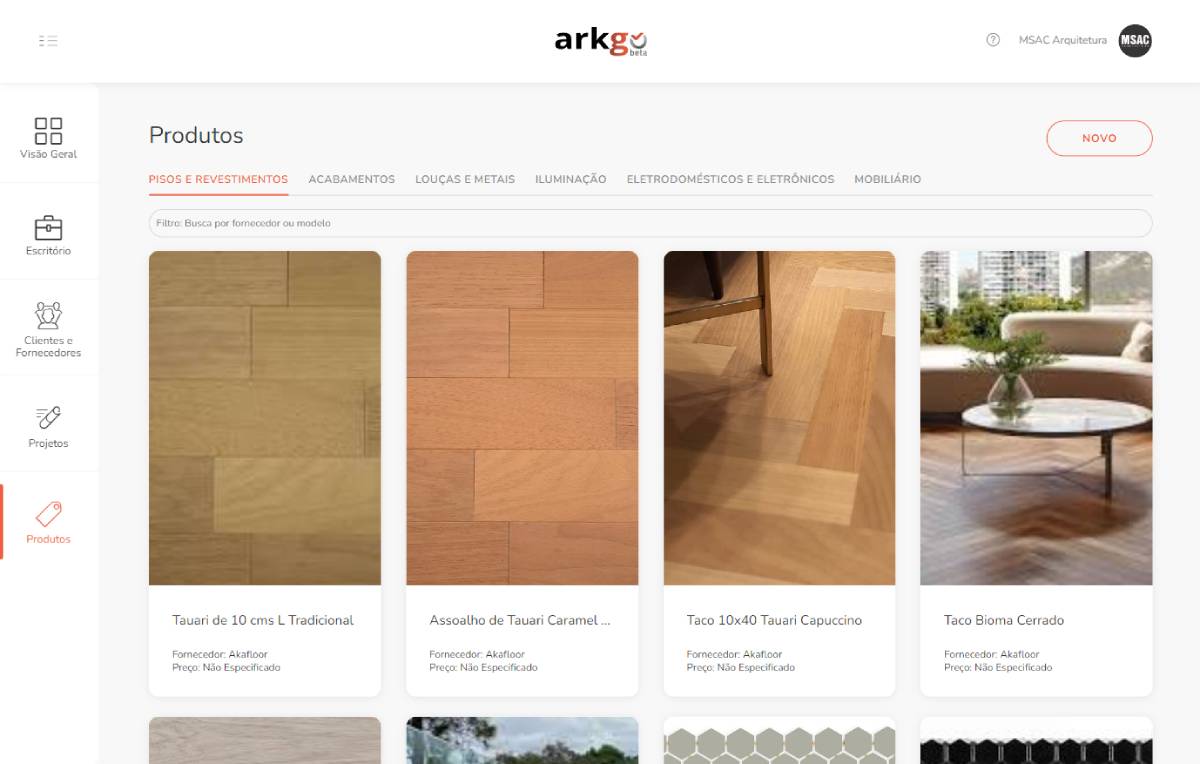Switch to the Acabamentos tab
Screen dimensions: 1200x764
(351, 179)
